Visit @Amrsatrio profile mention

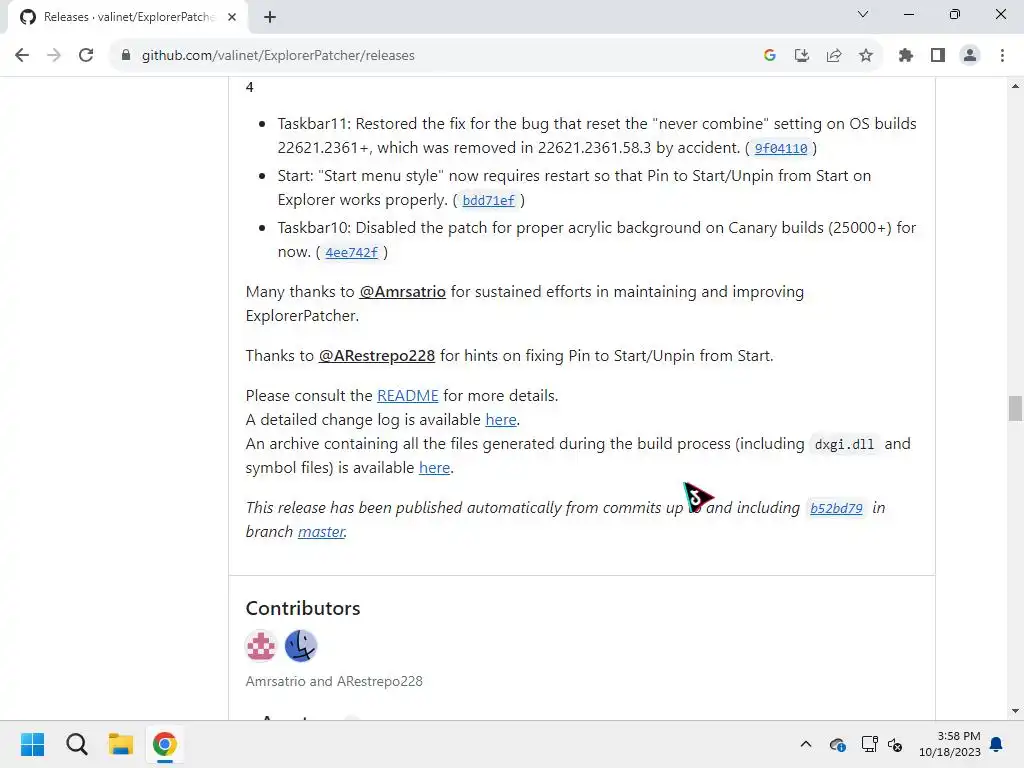(402, 292)
